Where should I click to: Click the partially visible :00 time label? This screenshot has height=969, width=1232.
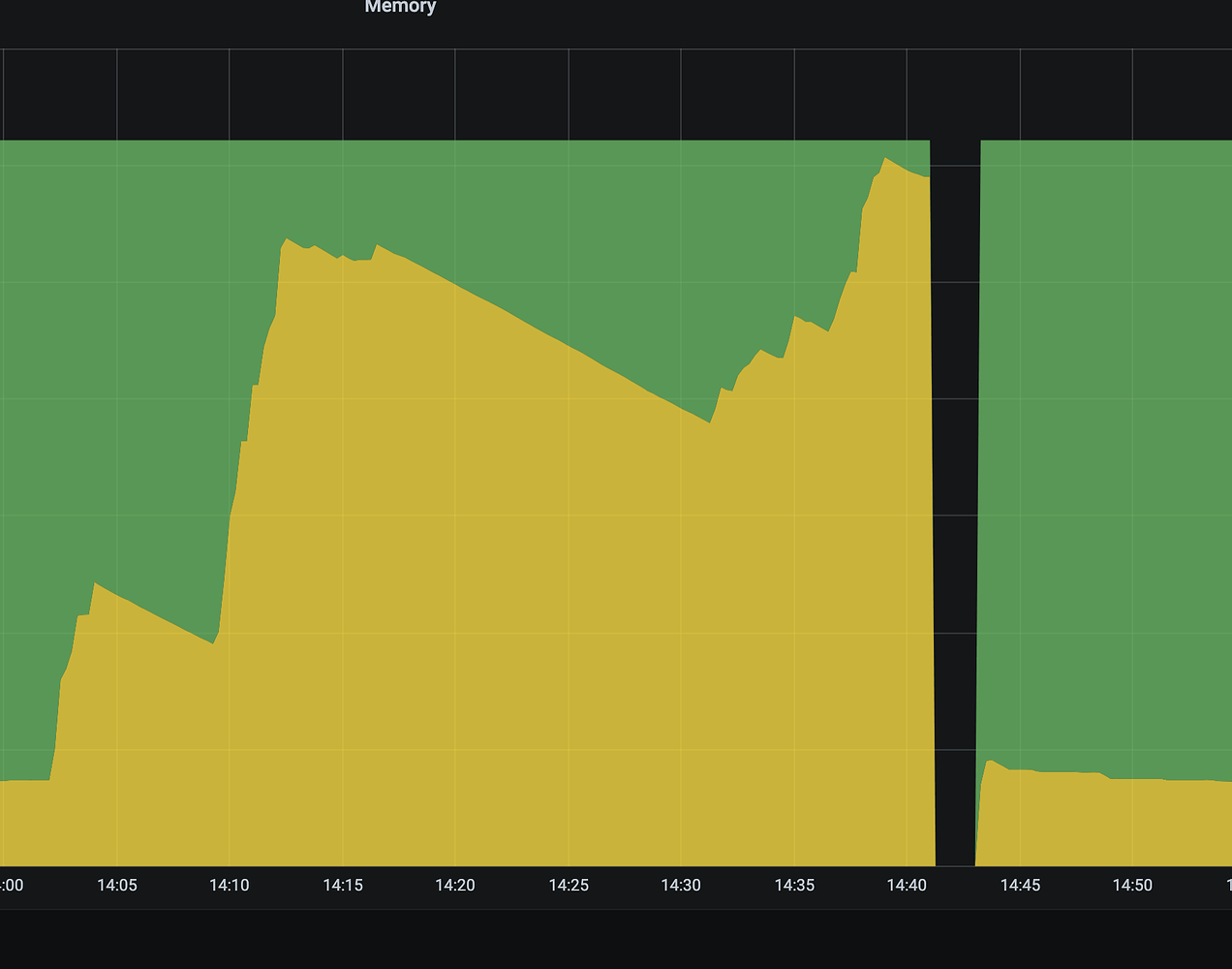click(12, 885)
